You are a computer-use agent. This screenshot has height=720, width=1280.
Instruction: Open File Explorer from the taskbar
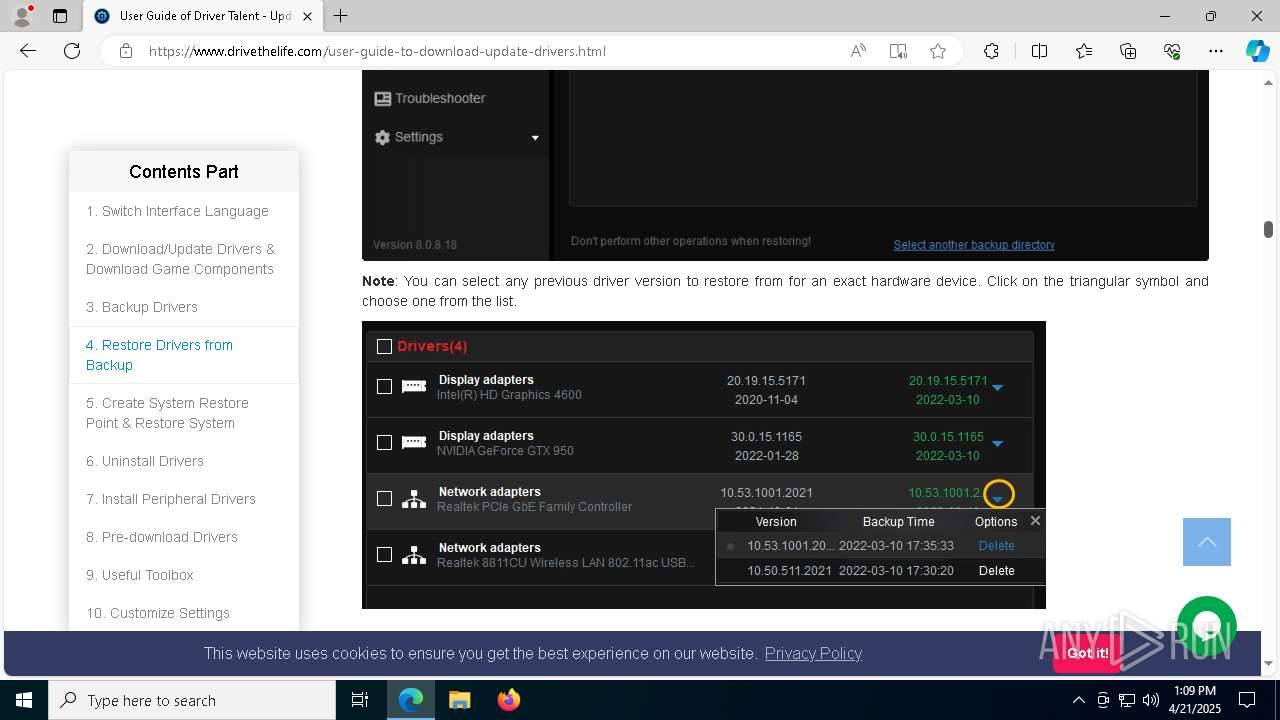pyautogui.click(x=459, y=700)
